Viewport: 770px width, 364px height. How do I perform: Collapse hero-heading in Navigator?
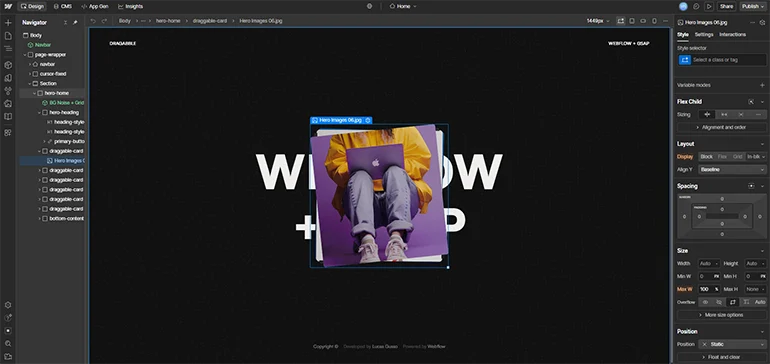(39, 112)
